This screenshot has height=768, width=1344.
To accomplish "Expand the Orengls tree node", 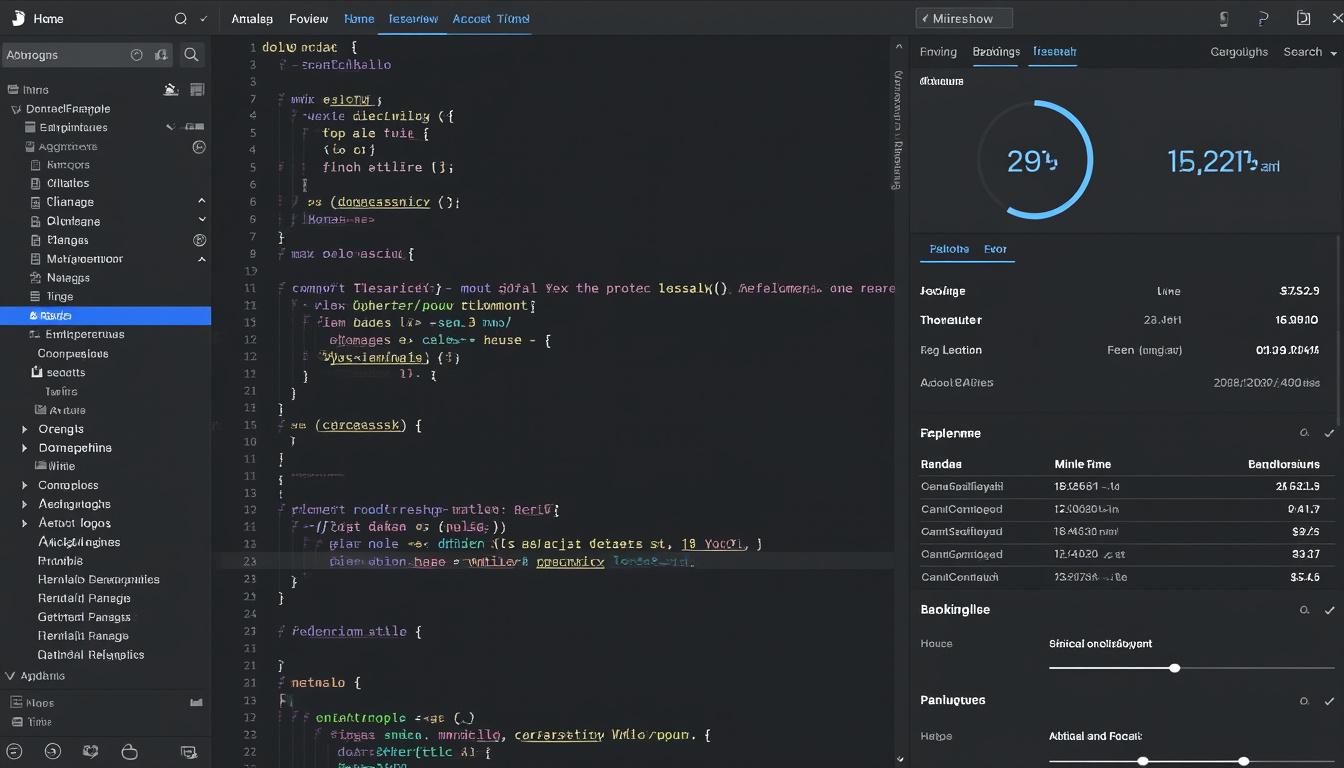I will [25, 429].
